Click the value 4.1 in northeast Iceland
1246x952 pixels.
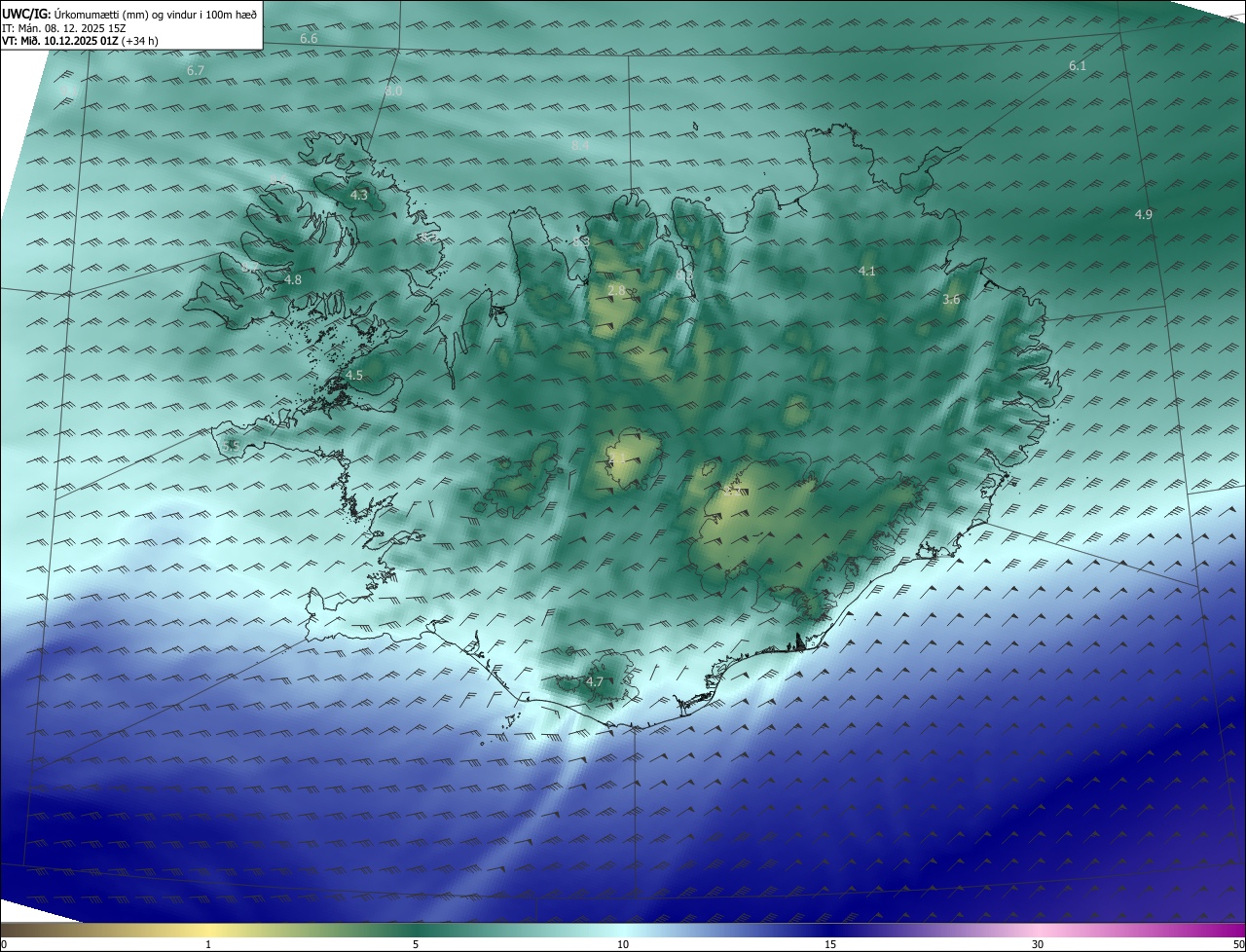point(867,272)
